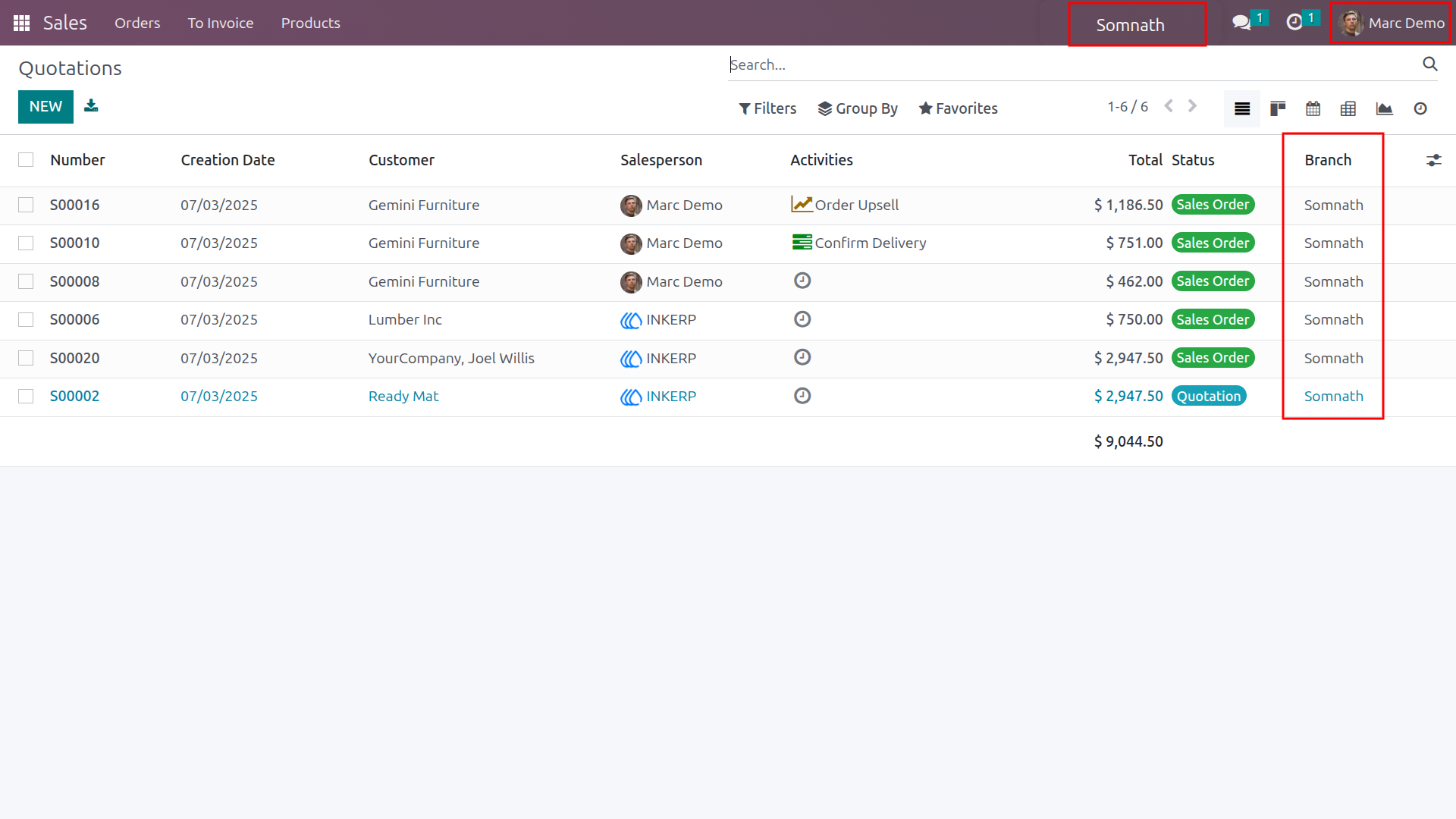This screenshot has width=1456, height=819.
Task: Go to next page of records
Action: click(x=1192, y=106)
